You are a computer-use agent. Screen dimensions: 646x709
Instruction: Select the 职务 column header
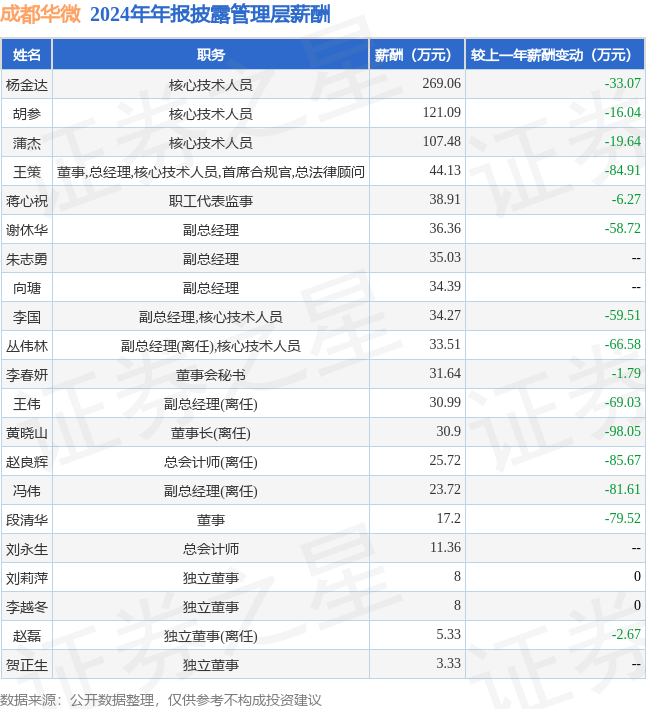211,55
